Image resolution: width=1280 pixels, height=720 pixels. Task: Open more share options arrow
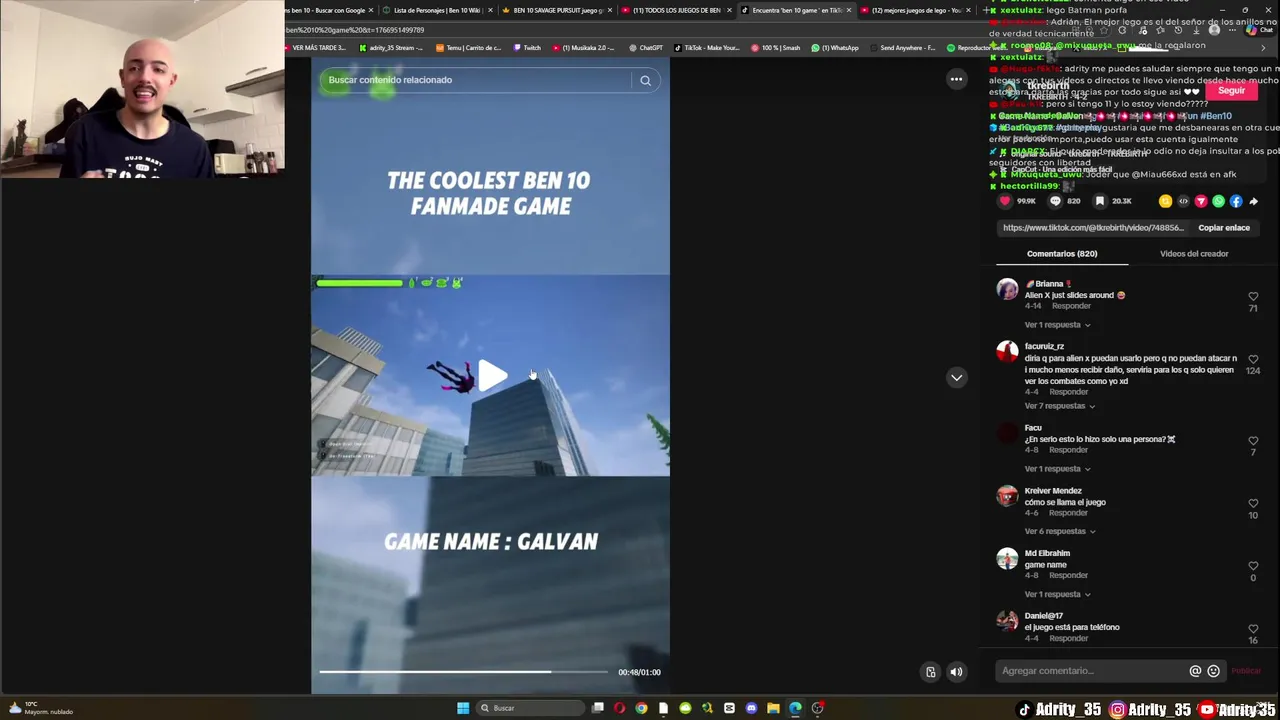click(x=1253, y=201)
